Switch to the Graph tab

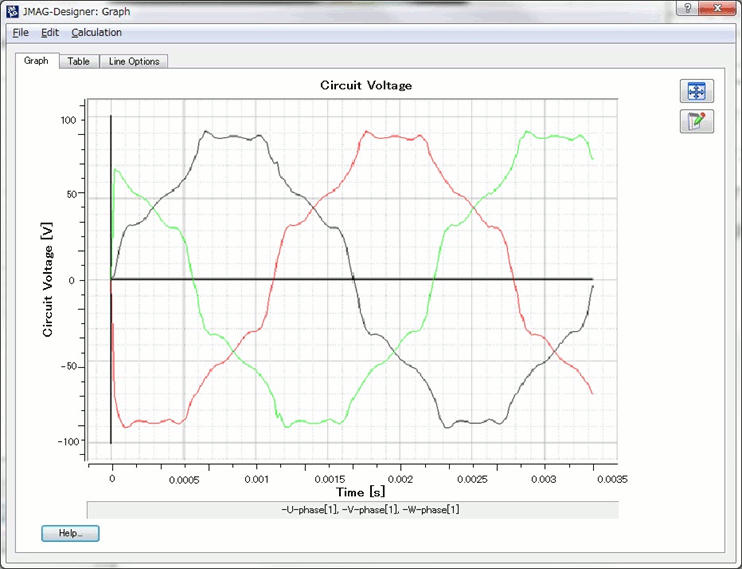(36, 61)
